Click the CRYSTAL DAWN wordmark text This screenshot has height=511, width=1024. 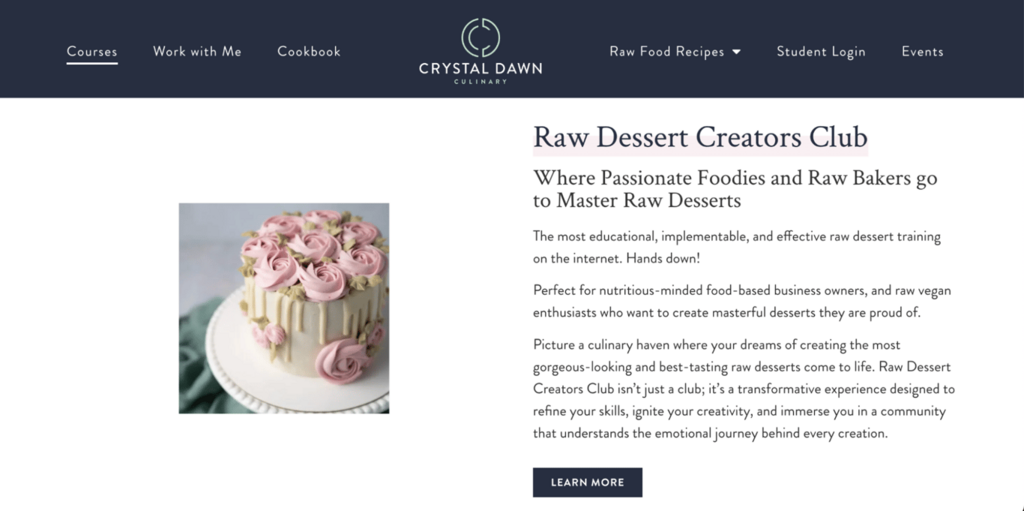coord(480,69)
